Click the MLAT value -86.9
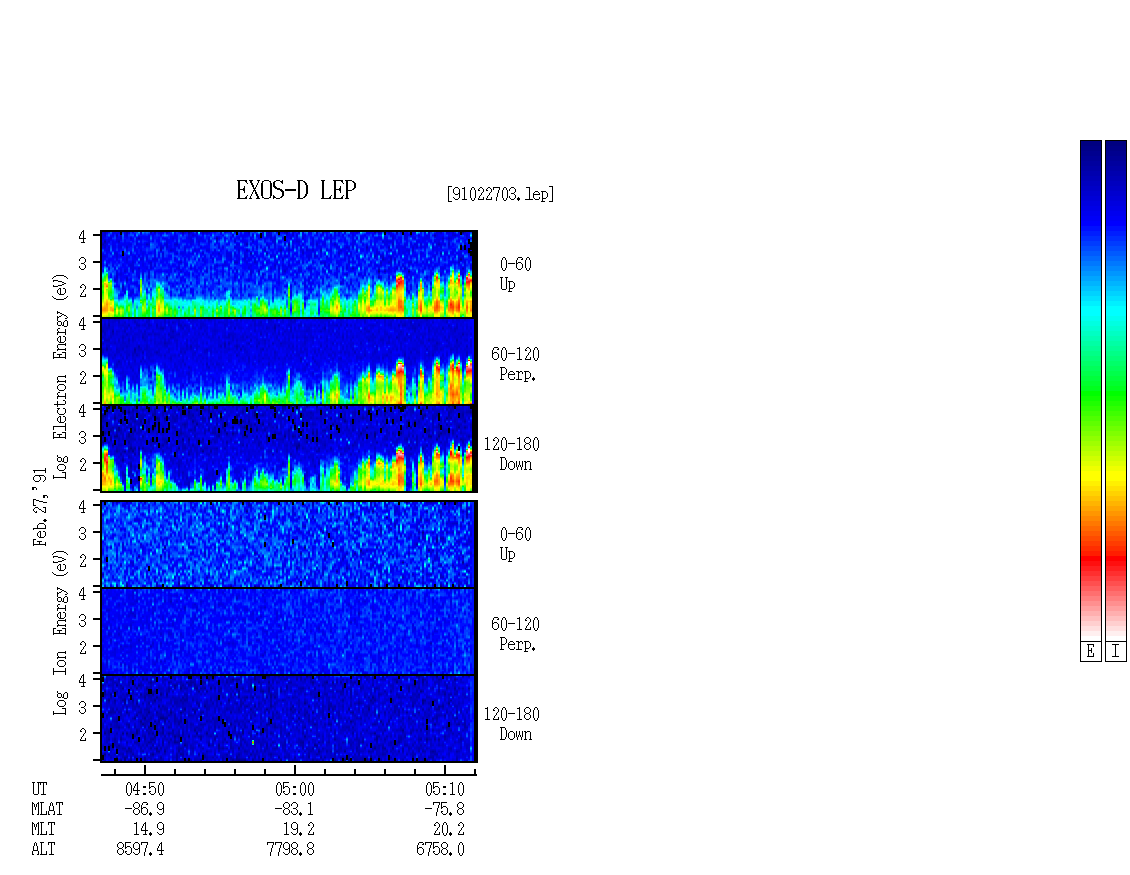 [144, 809]
